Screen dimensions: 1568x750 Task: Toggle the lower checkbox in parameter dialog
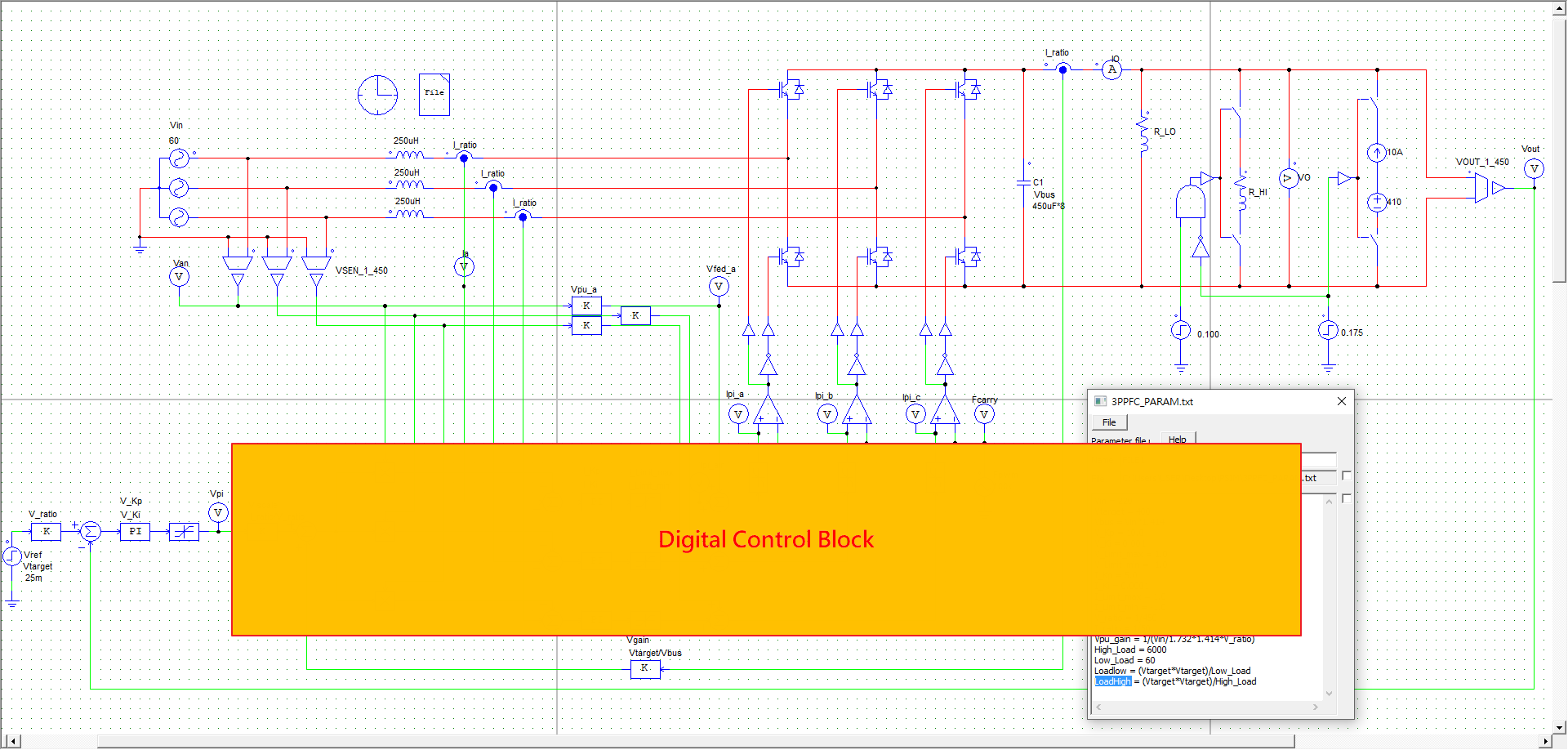click(x=1347, y=498)
